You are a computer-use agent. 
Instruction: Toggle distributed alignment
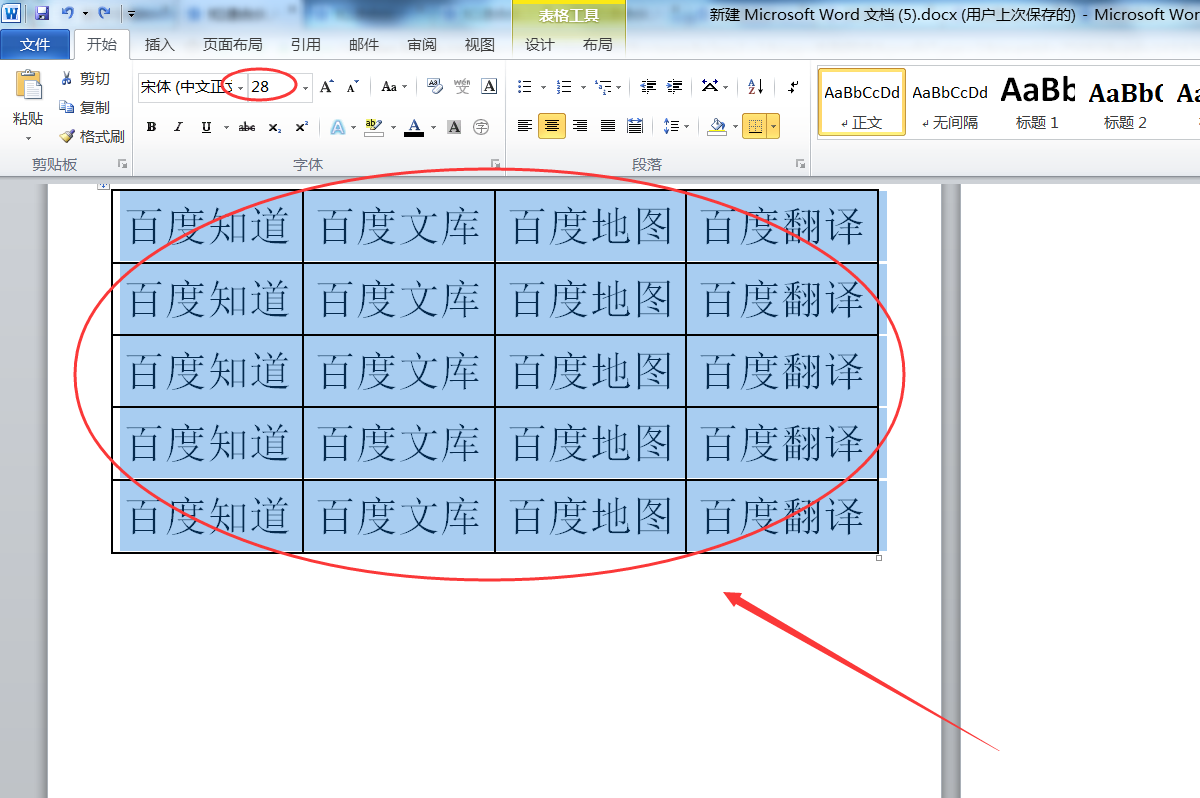point(635,126)
